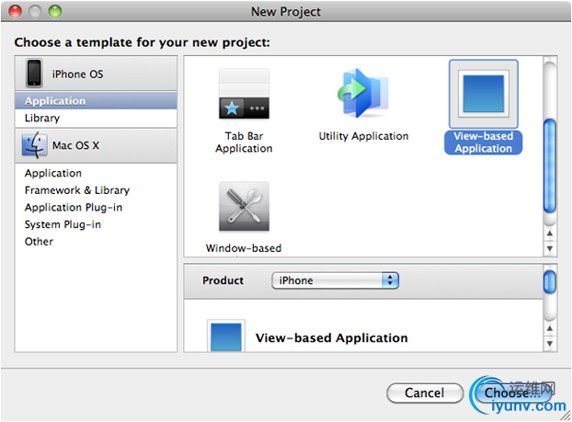Select Framework & Library category
Image resolution: width=572 pixels, height=422 pixels.
(x=96, y=190)
